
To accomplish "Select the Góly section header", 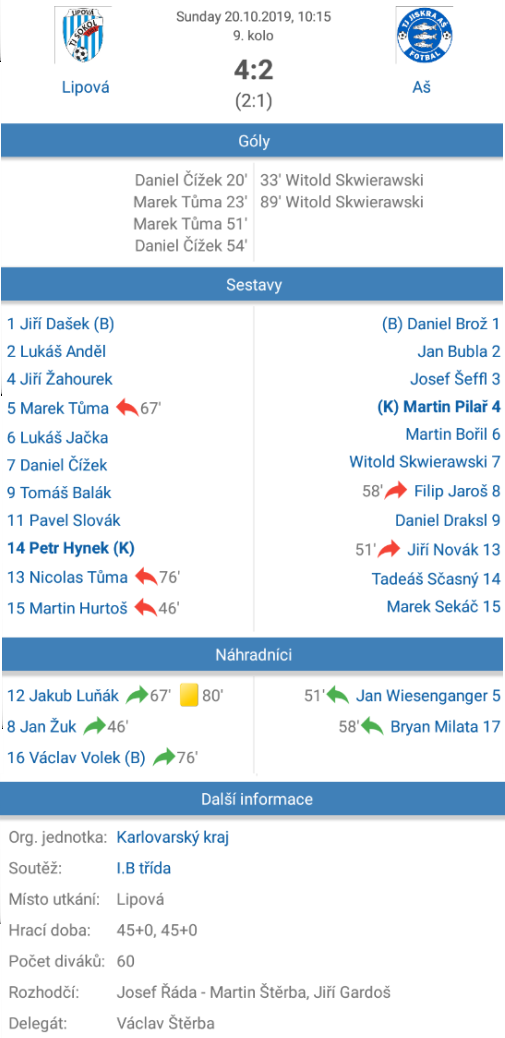I will pyautogui.click(x=253, y=141).
